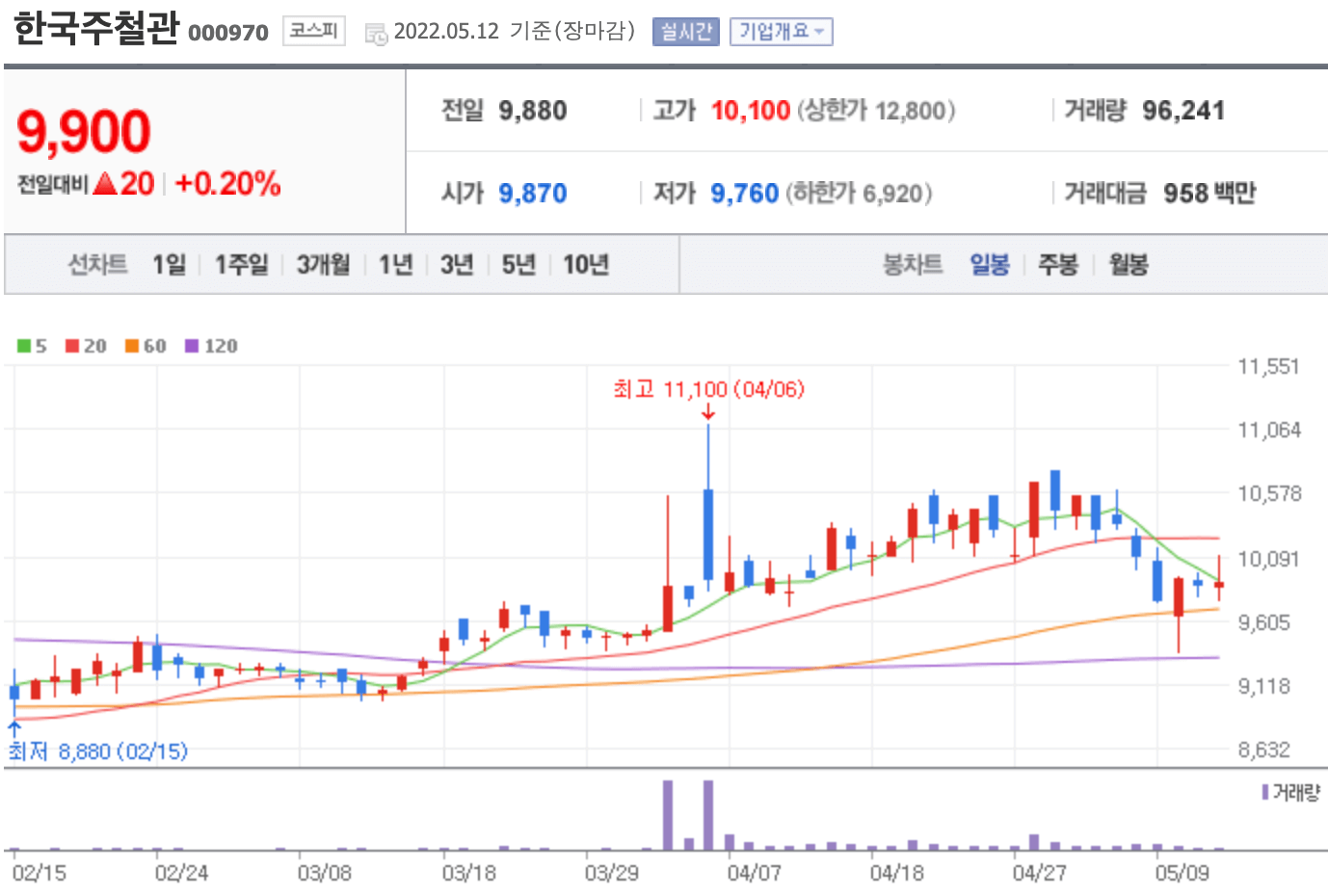Click the purple 거래량 legend marker
Image resolution: width=1328 pixels, height=896 pixels.
[x=1265, y=792]
